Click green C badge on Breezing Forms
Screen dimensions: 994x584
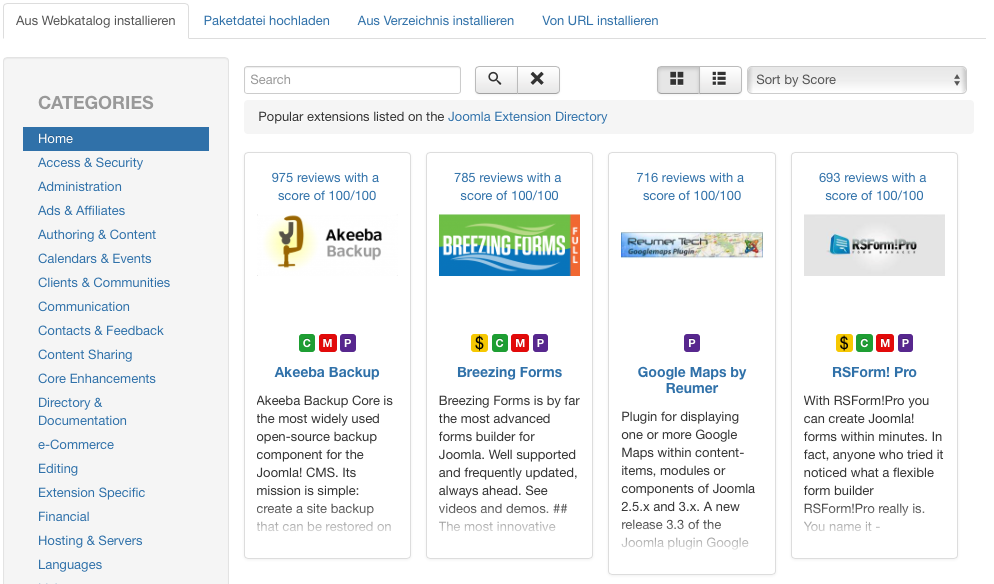coord(500,343)
